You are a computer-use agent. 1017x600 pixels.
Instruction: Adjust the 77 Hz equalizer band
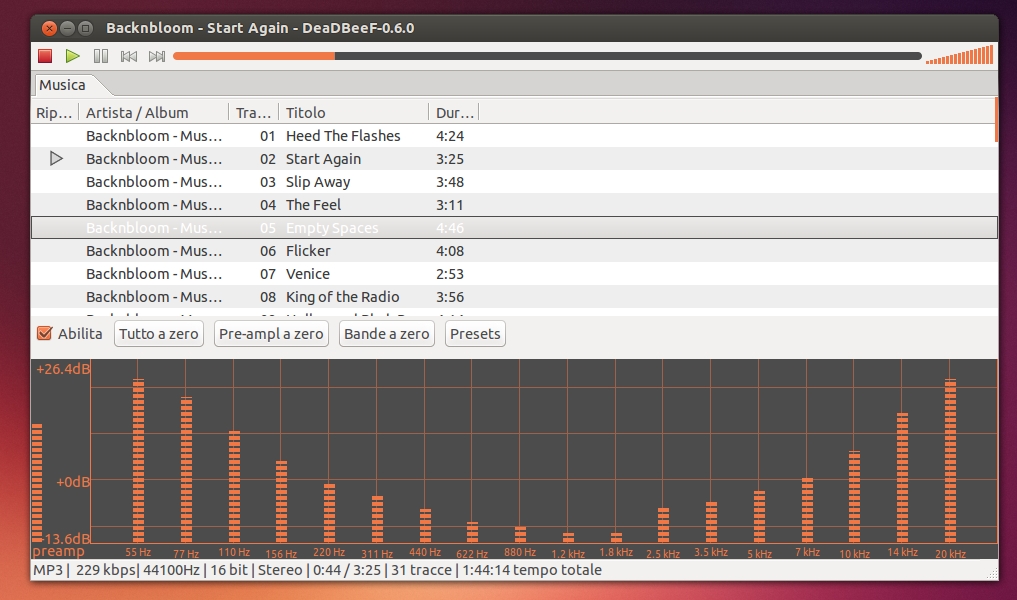(x=186, y=470)
